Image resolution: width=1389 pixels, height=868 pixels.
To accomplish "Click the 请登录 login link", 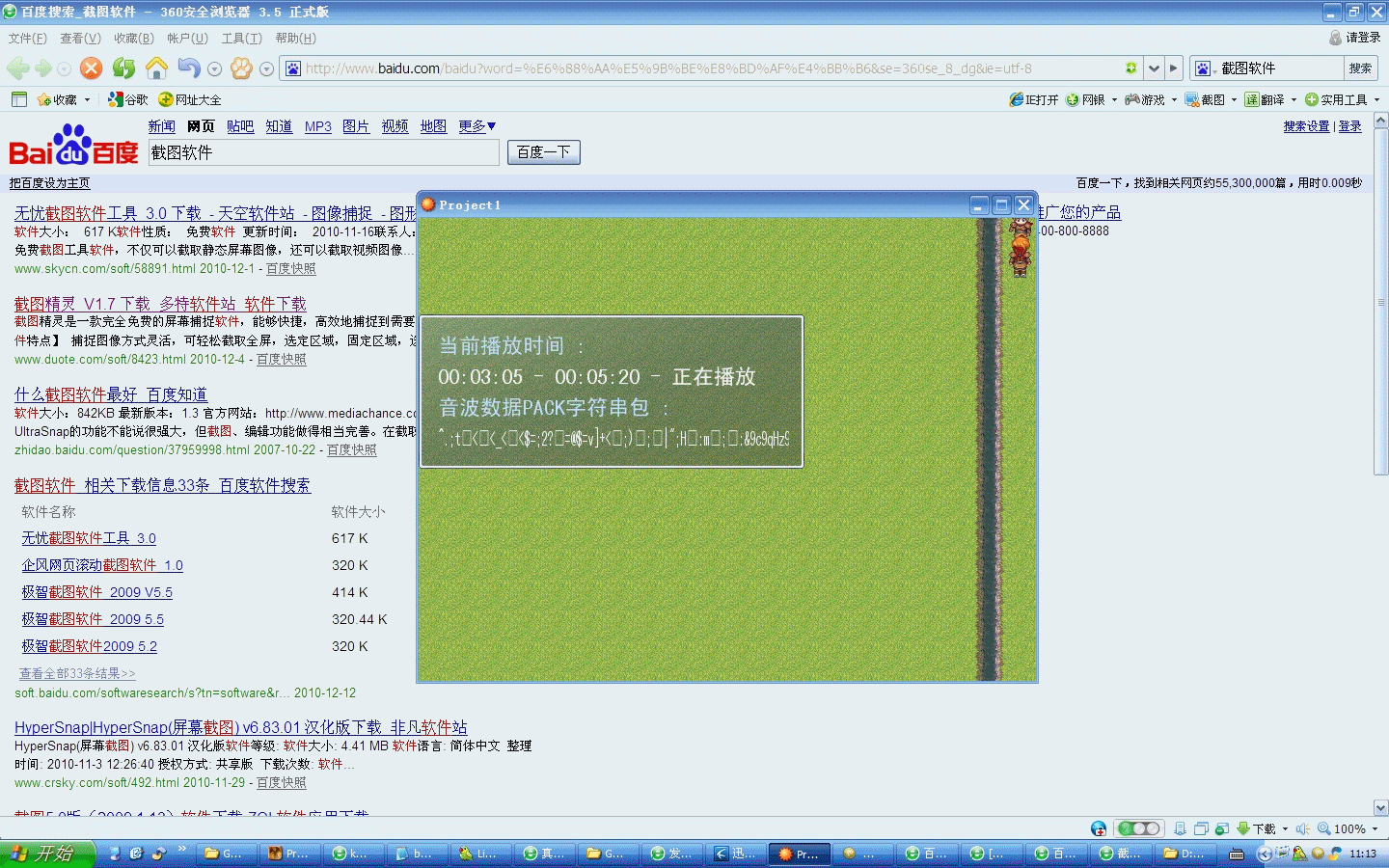I will coord(1354,38).
